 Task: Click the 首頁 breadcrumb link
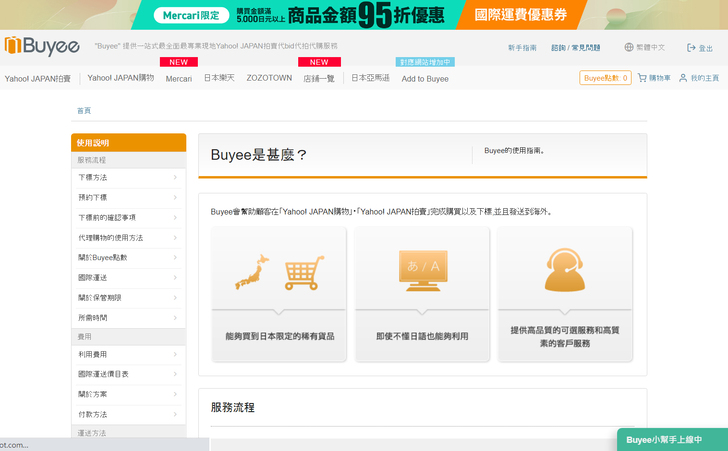pos(84,110)
